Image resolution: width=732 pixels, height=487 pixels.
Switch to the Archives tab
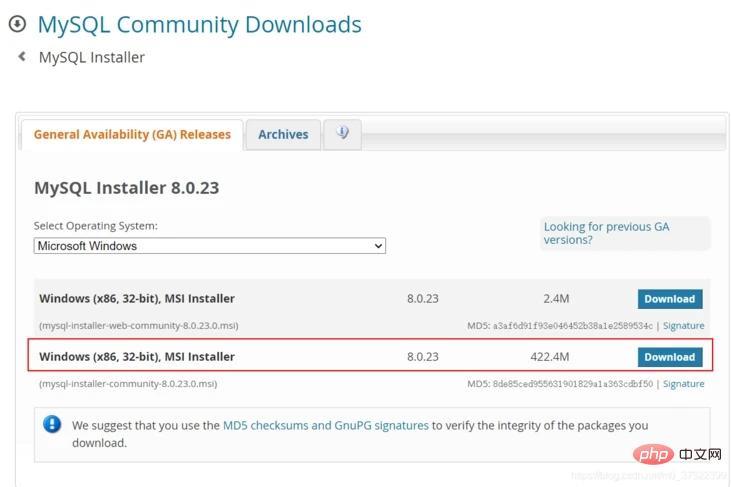(x=283, y=134)
